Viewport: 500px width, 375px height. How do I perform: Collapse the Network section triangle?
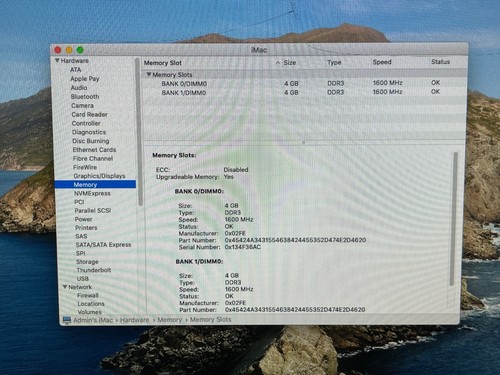tap(65, 287)
